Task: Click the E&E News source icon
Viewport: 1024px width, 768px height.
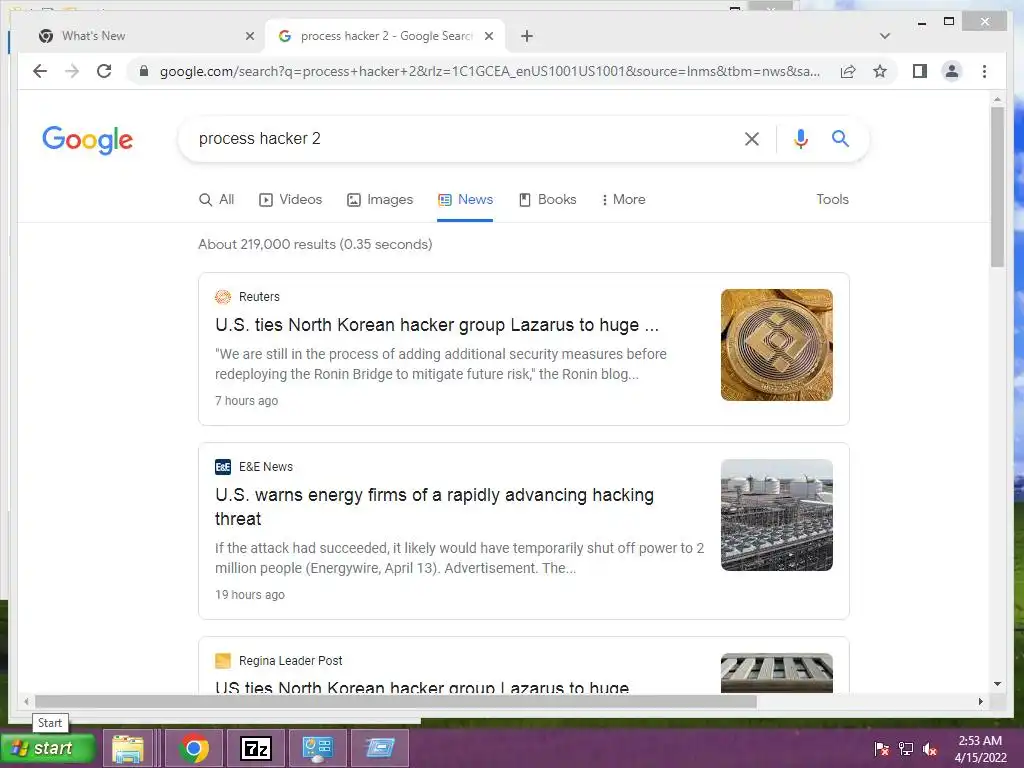Action: pyautogui.click(x=223, y=467)
